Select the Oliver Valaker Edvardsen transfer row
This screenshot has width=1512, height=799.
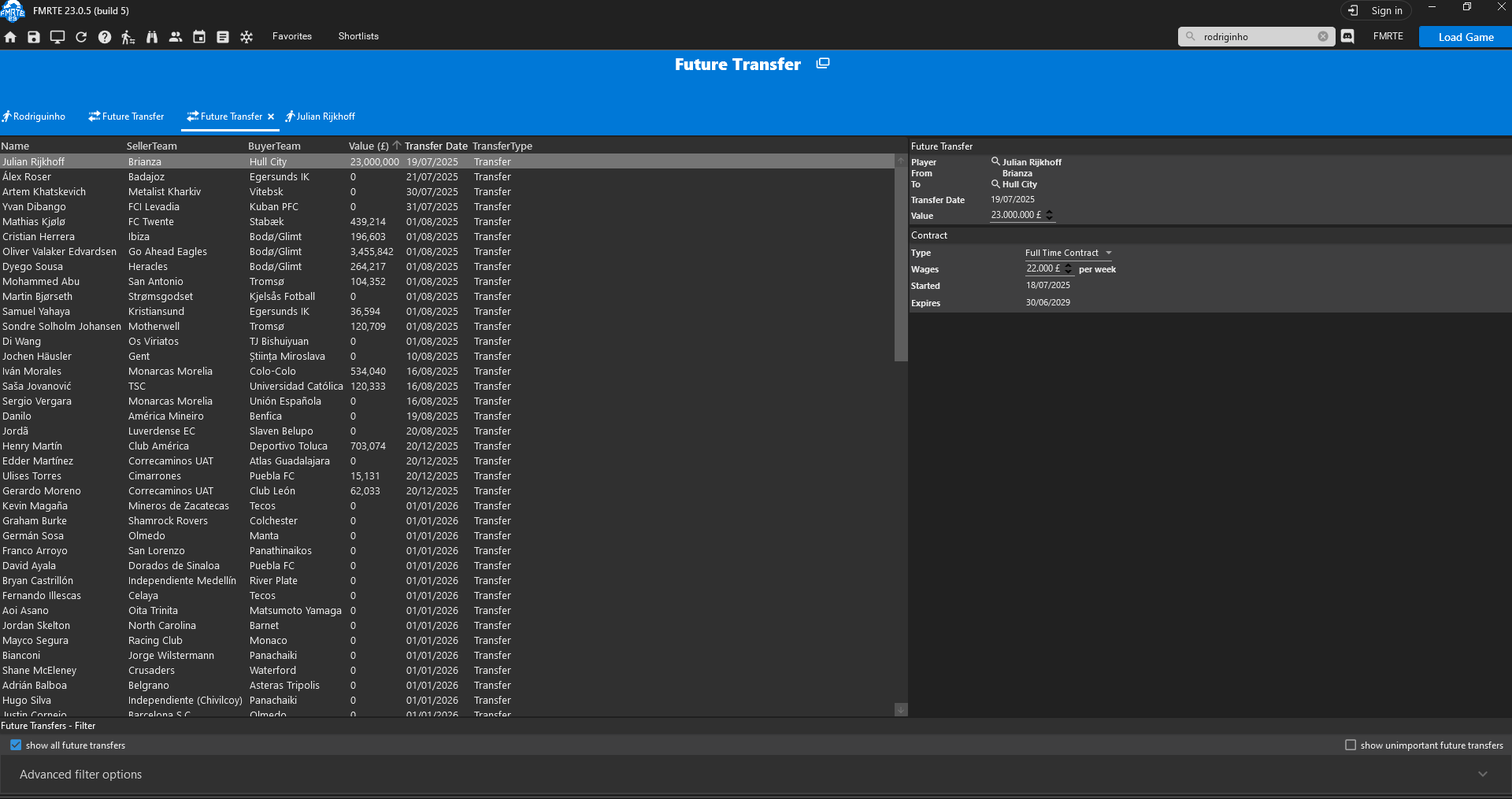click(x=59, y=252)
